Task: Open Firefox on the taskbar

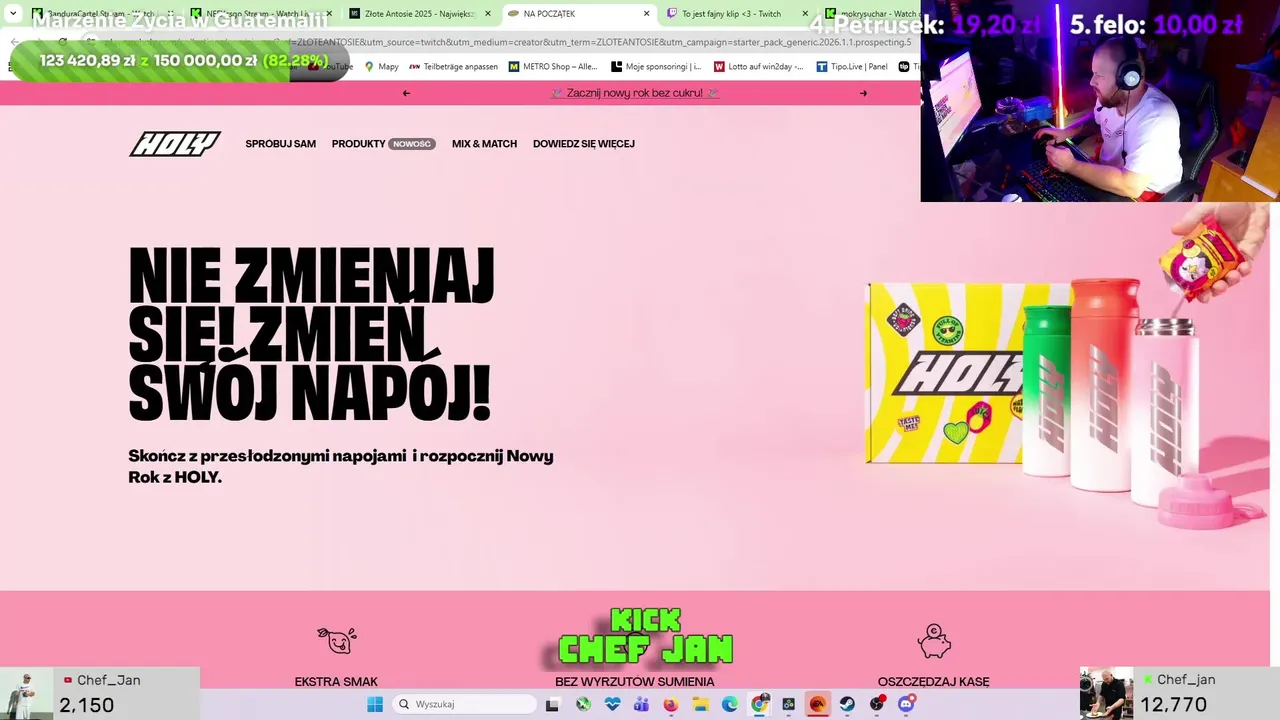Action: click(670, 704)
